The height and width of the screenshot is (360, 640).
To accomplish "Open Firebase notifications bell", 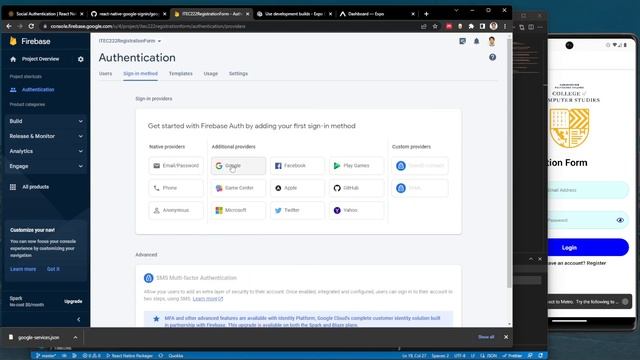I will tap(476, 41).
